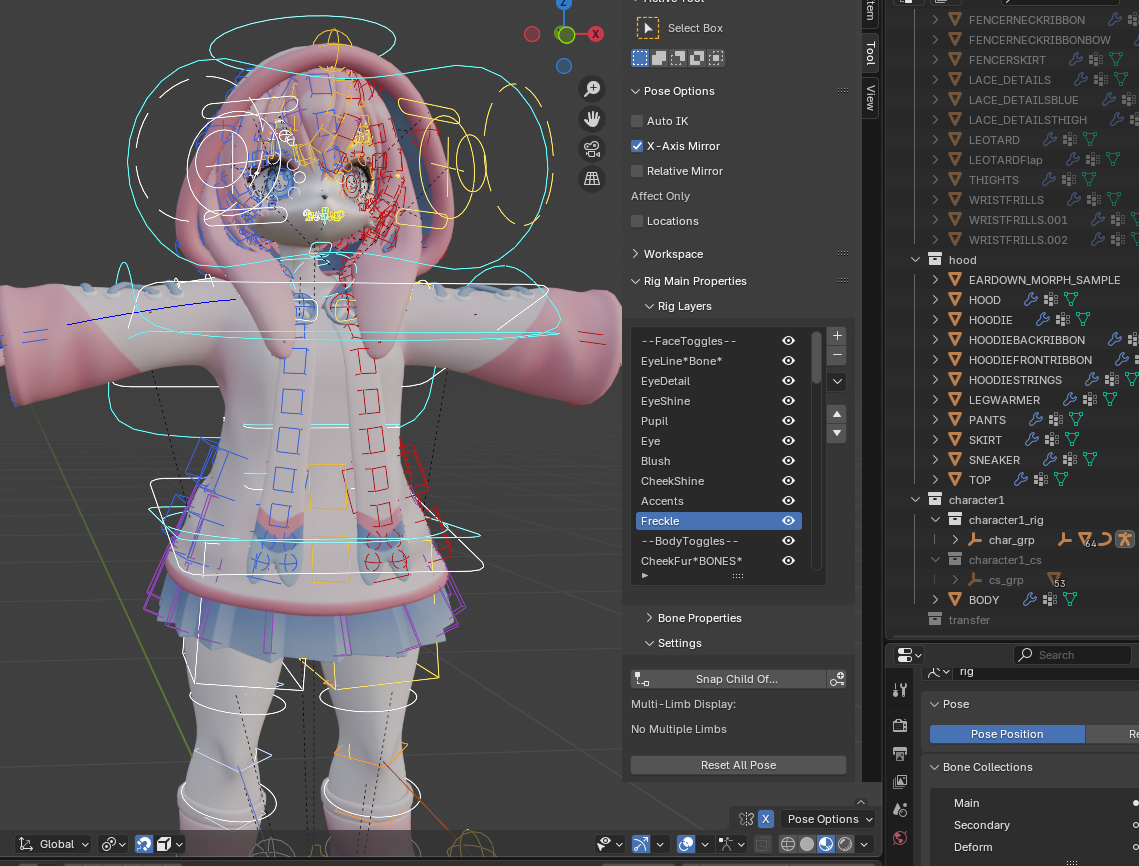Click the Reset All Pose button
This screenshot has height=866, width=1139.
[738, 765]
